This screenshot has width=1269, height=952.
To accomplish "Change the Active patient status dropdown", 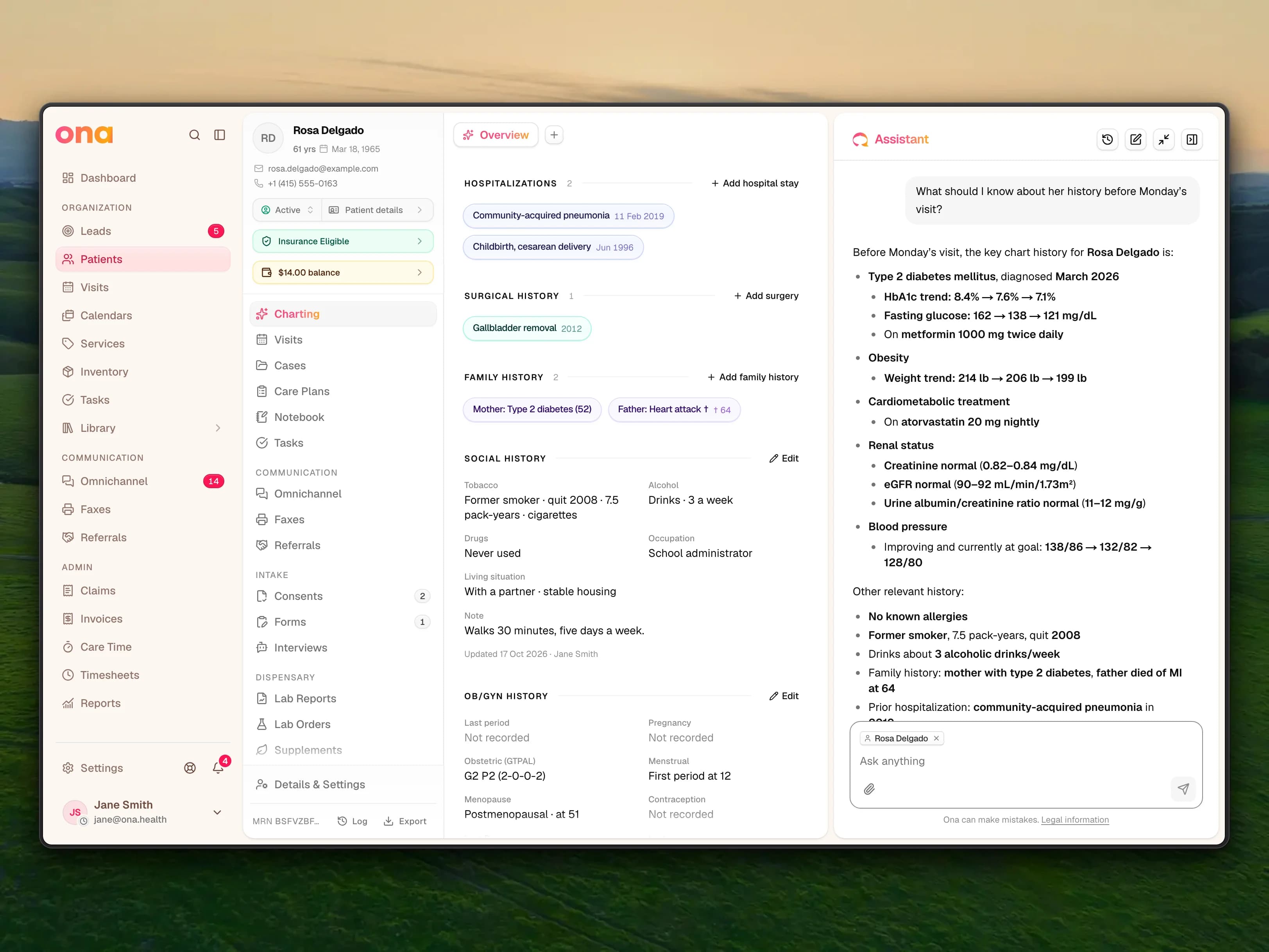I will [x=287, y=210].
